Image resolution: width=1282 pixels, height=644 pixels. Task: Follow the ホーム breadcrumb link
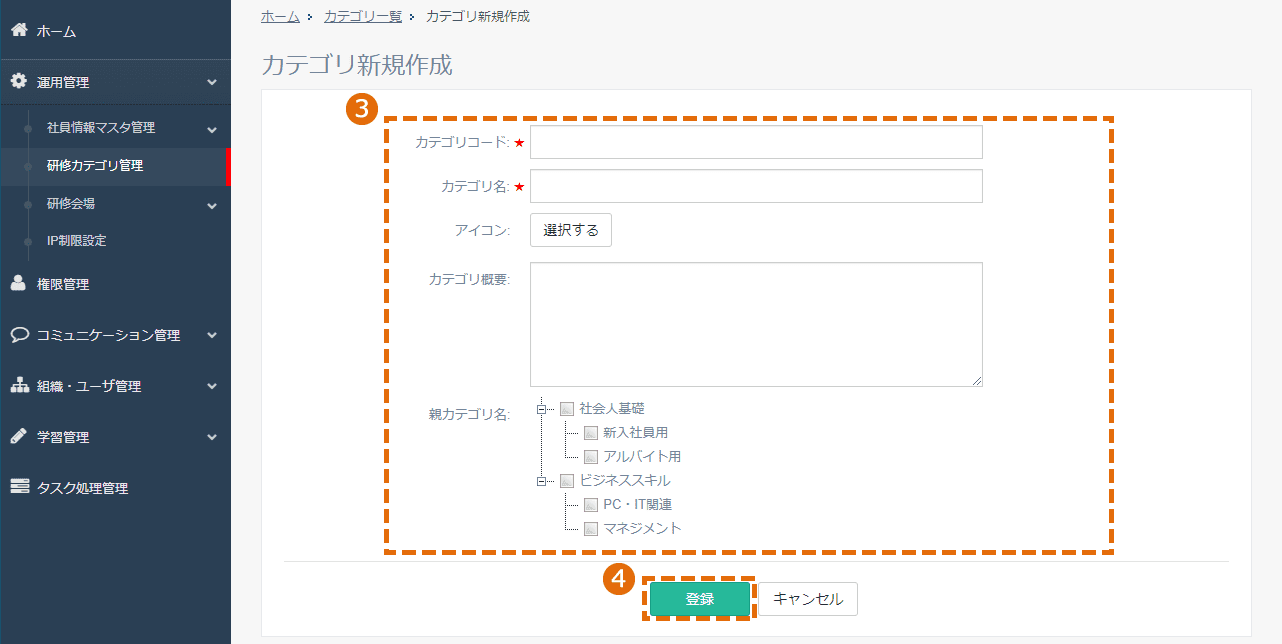pos(280,16)
